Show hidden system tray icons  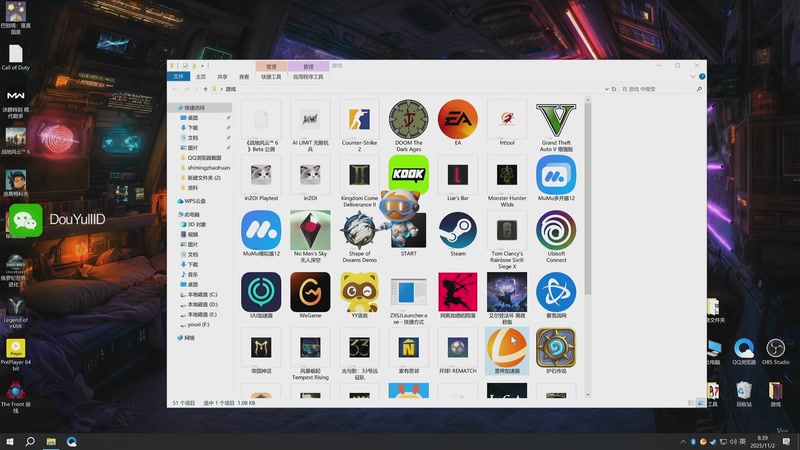pyautogui.click(x=683, y=441)
